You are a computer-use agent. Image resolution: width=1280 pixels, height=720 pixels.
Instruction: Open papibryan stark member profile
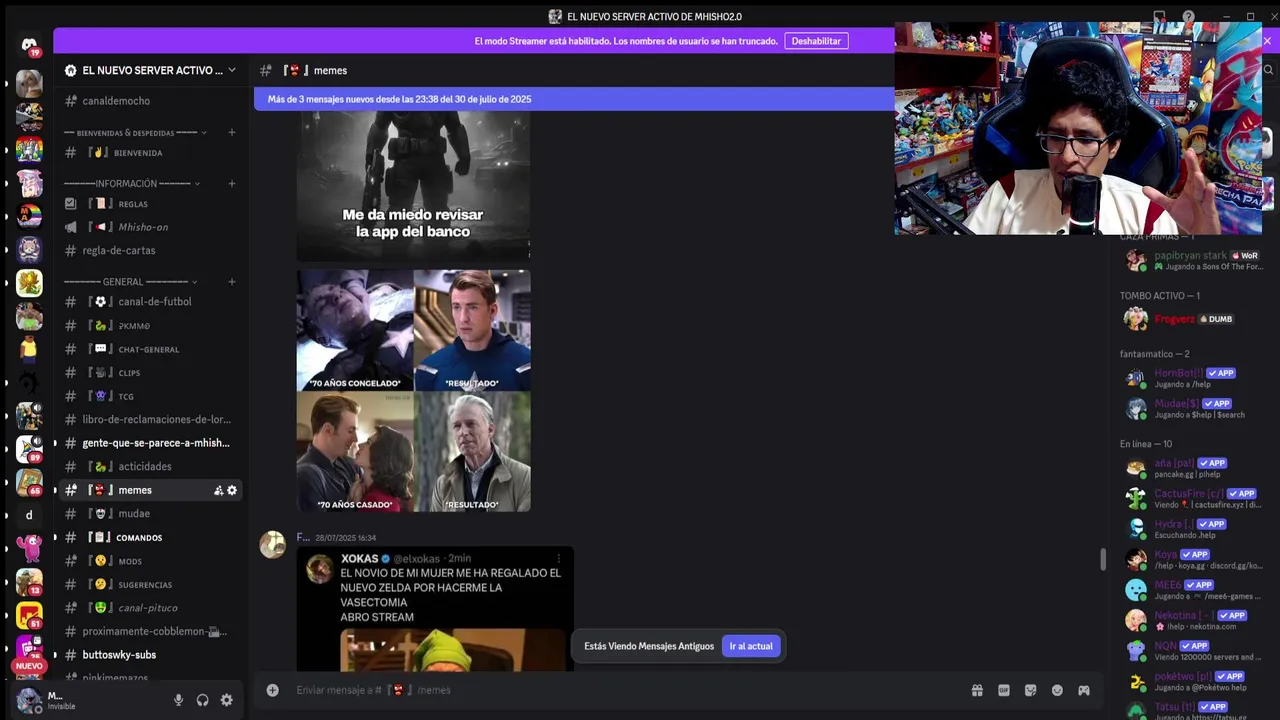point(1195,260)
